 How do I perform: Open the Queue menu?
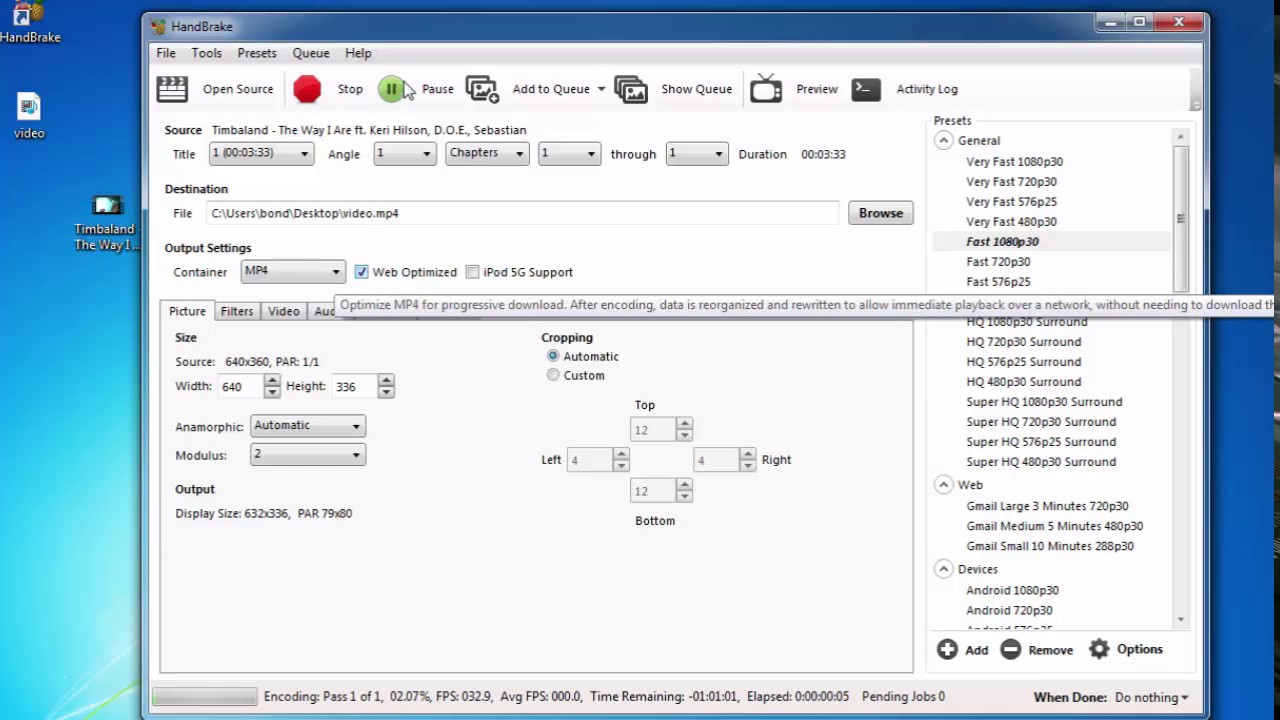(311, 53)
